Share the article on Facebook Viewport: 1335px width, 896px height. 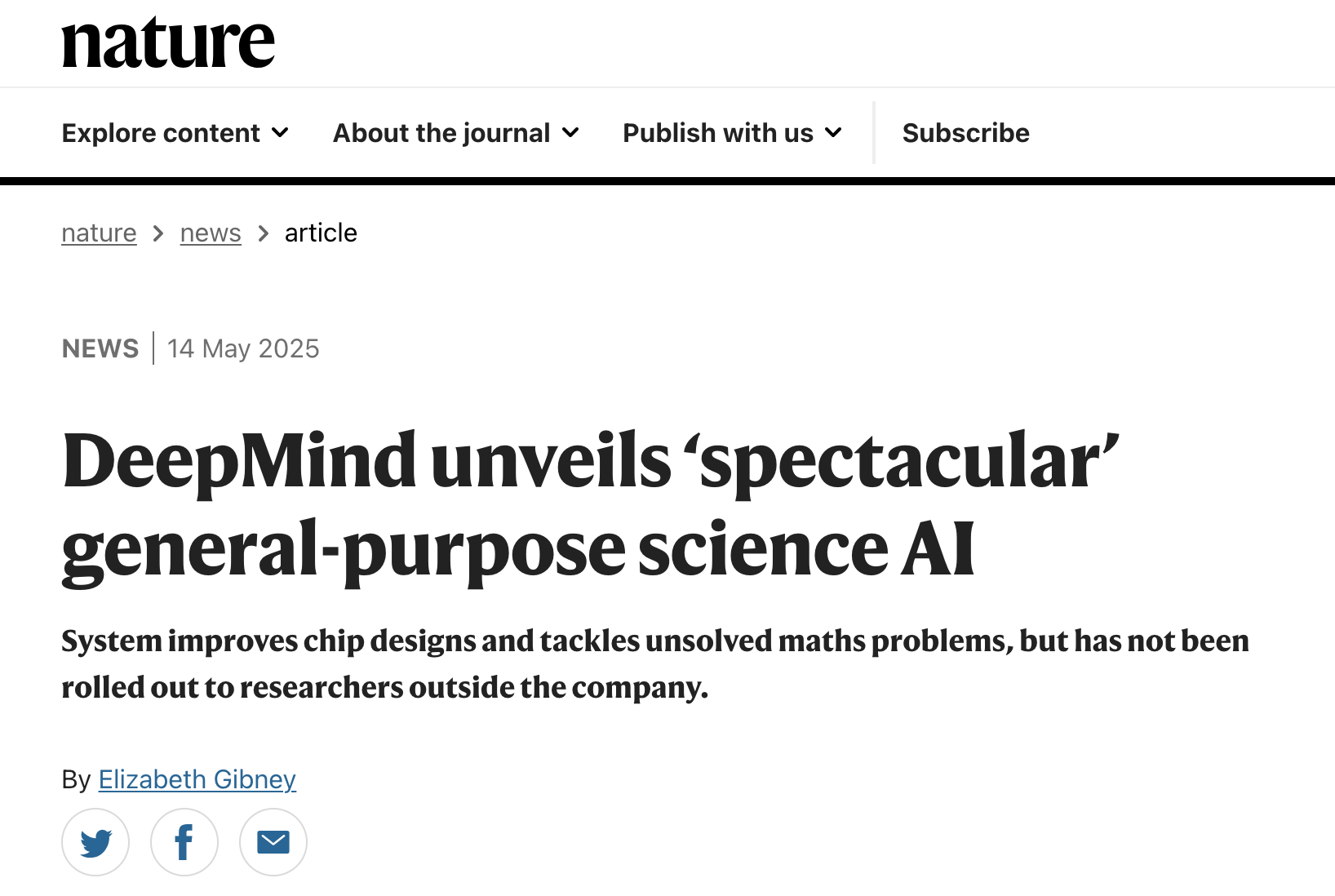click(184, 842)
